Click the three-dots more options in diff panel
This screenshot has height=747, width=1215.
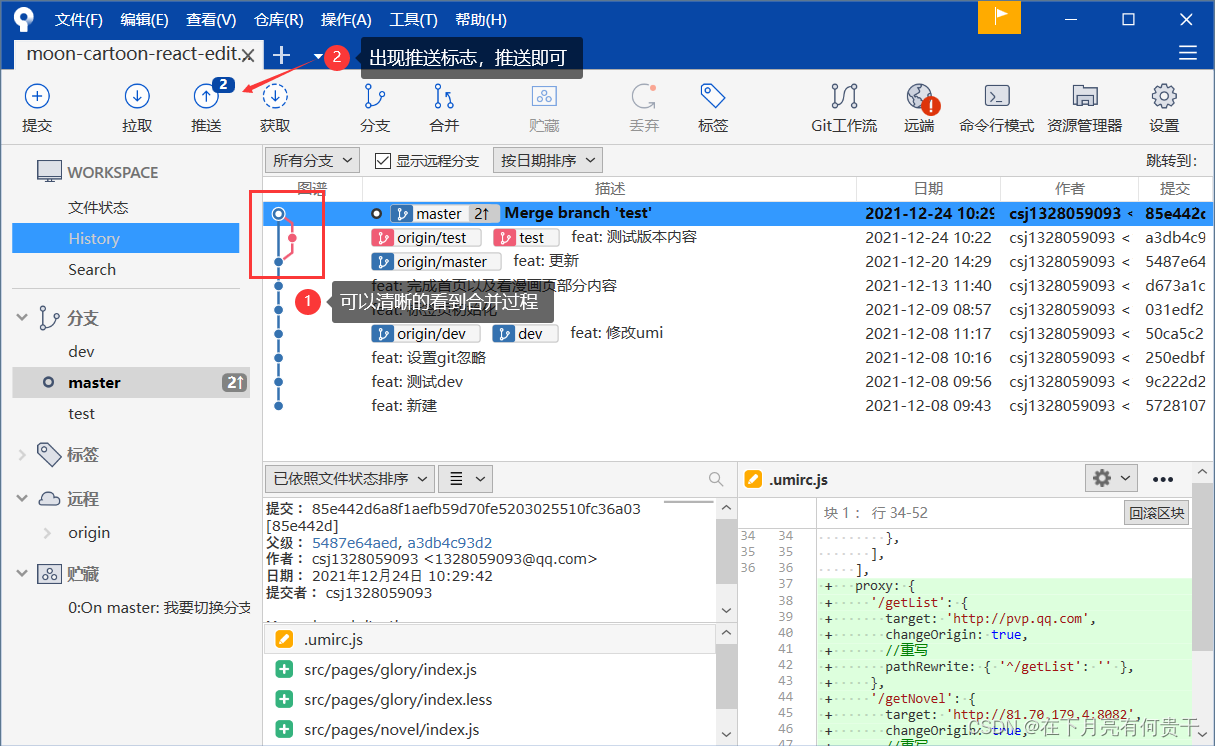pos(1162,479)
